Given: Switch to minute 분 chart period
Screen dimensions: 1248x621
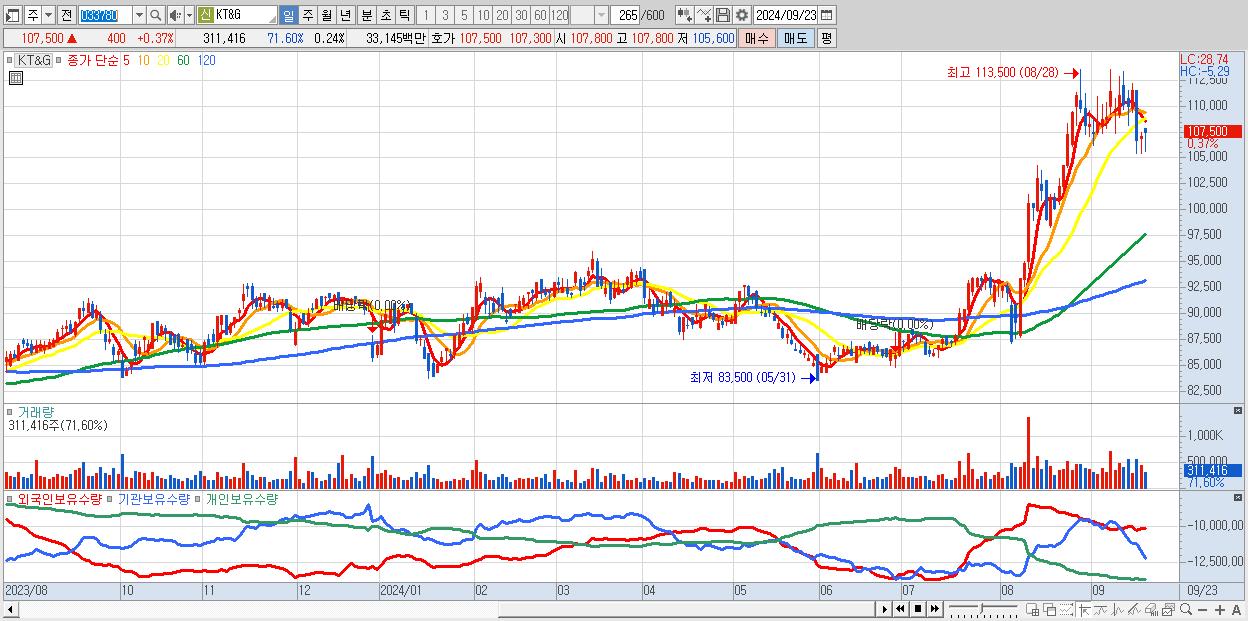Looking at the screenshot, I should [x=366, y=15].
